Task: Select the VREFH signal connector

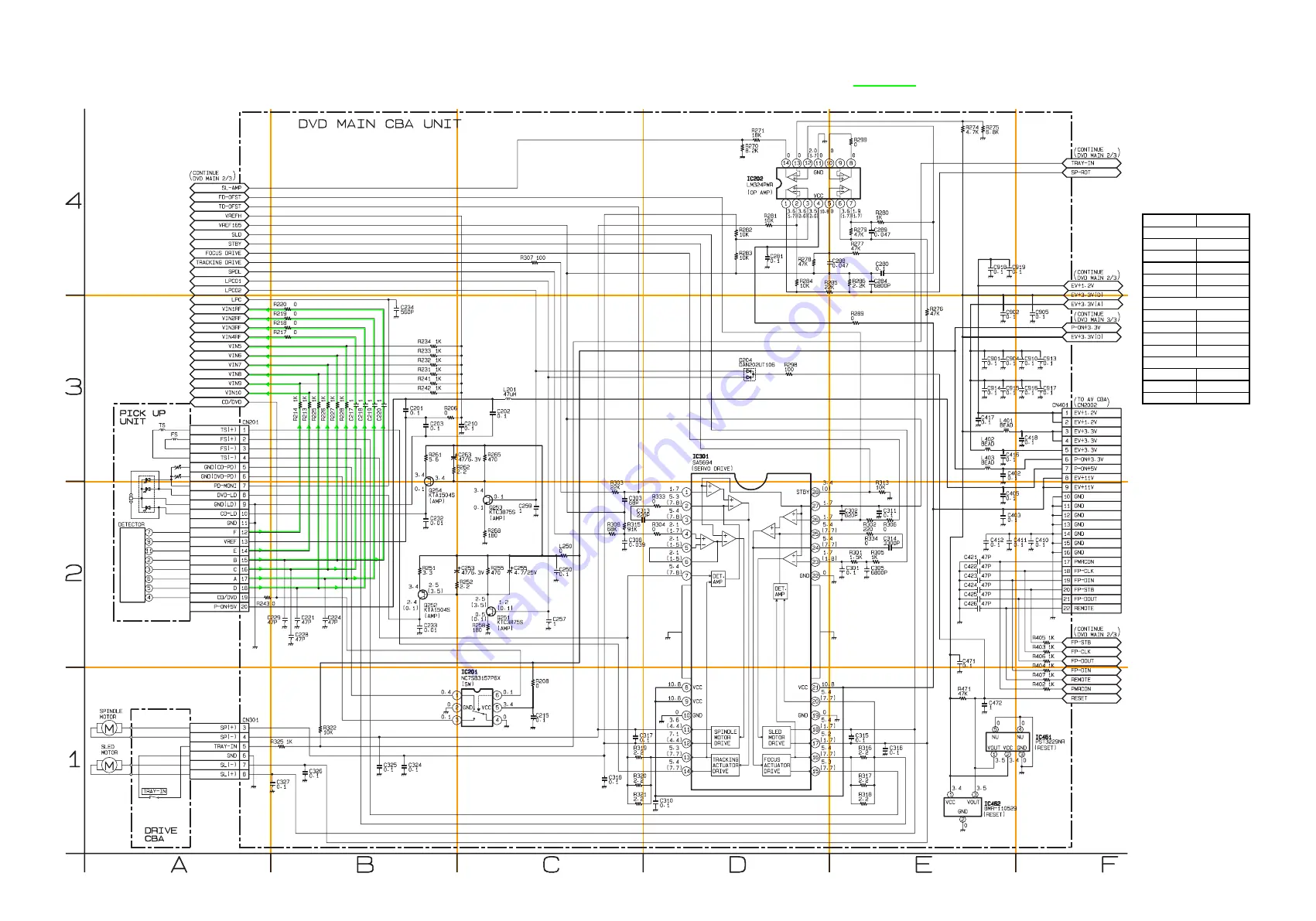Action: click(219, 216)
